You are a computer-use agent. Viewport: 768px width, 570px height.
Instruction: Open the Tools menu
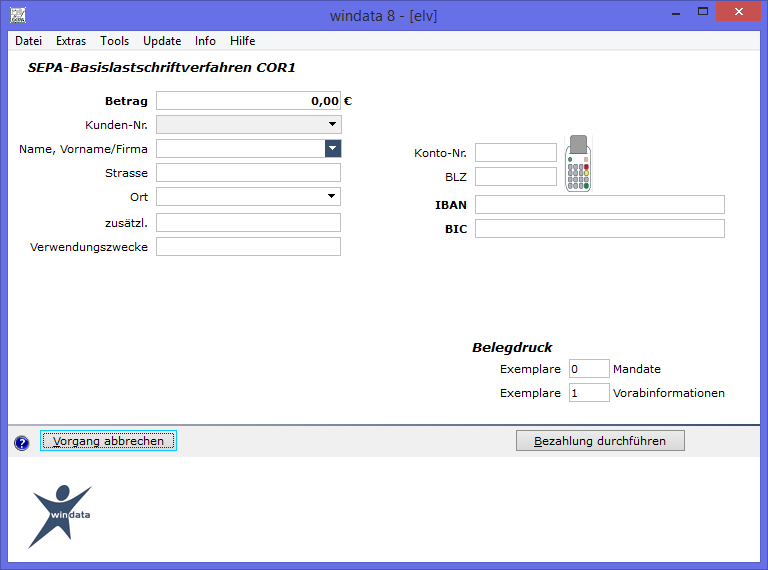click(115, 41)
